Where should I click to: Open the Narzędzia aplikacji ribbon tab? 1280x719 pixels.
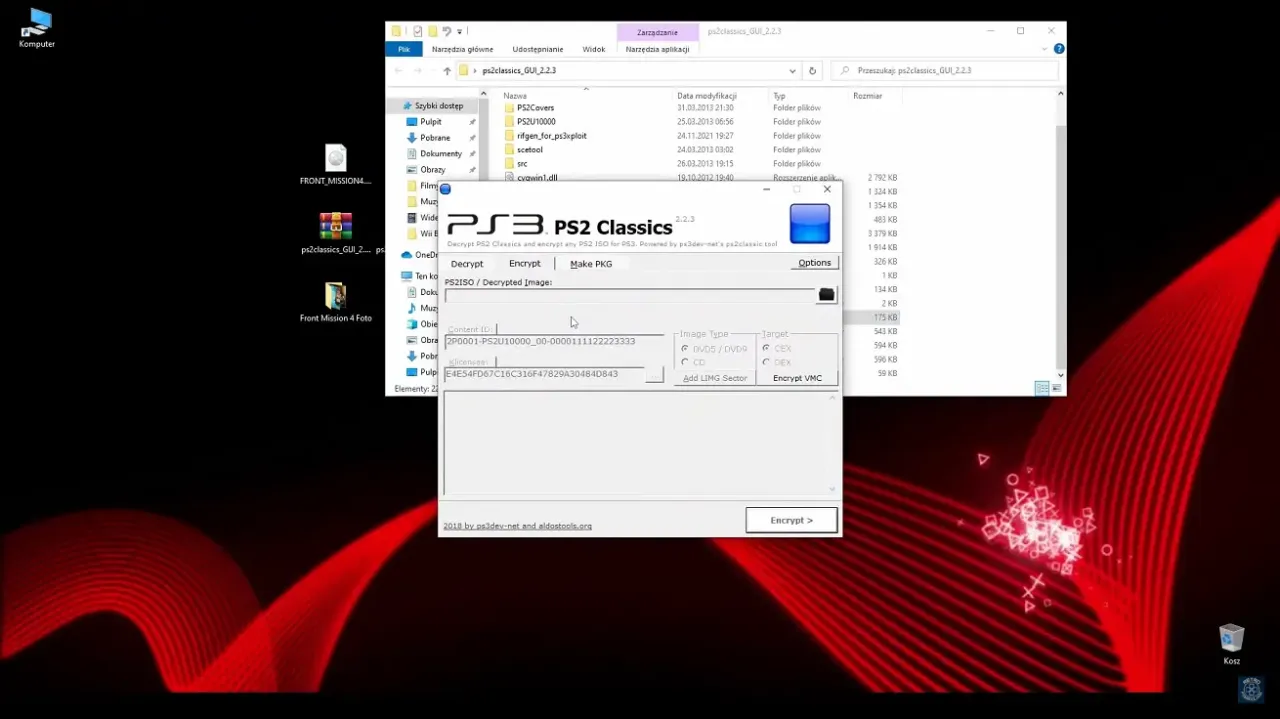657,49
